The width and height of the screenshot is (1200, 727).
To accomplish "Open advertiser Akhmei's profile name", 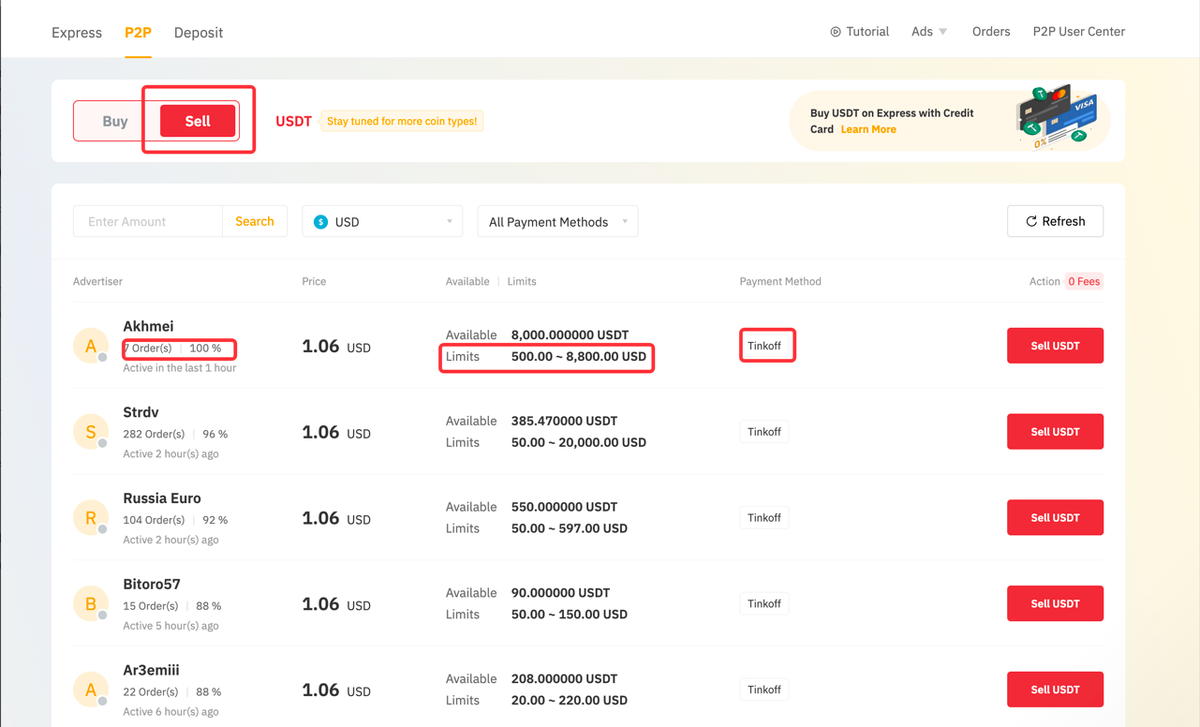I will tap(148, 326).
